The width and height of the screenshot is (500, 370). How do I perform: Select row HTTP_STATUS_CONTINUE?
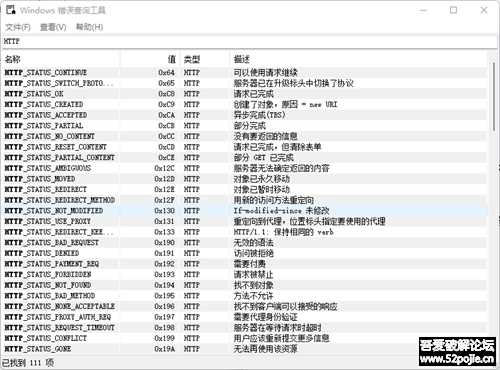point(245,72)
